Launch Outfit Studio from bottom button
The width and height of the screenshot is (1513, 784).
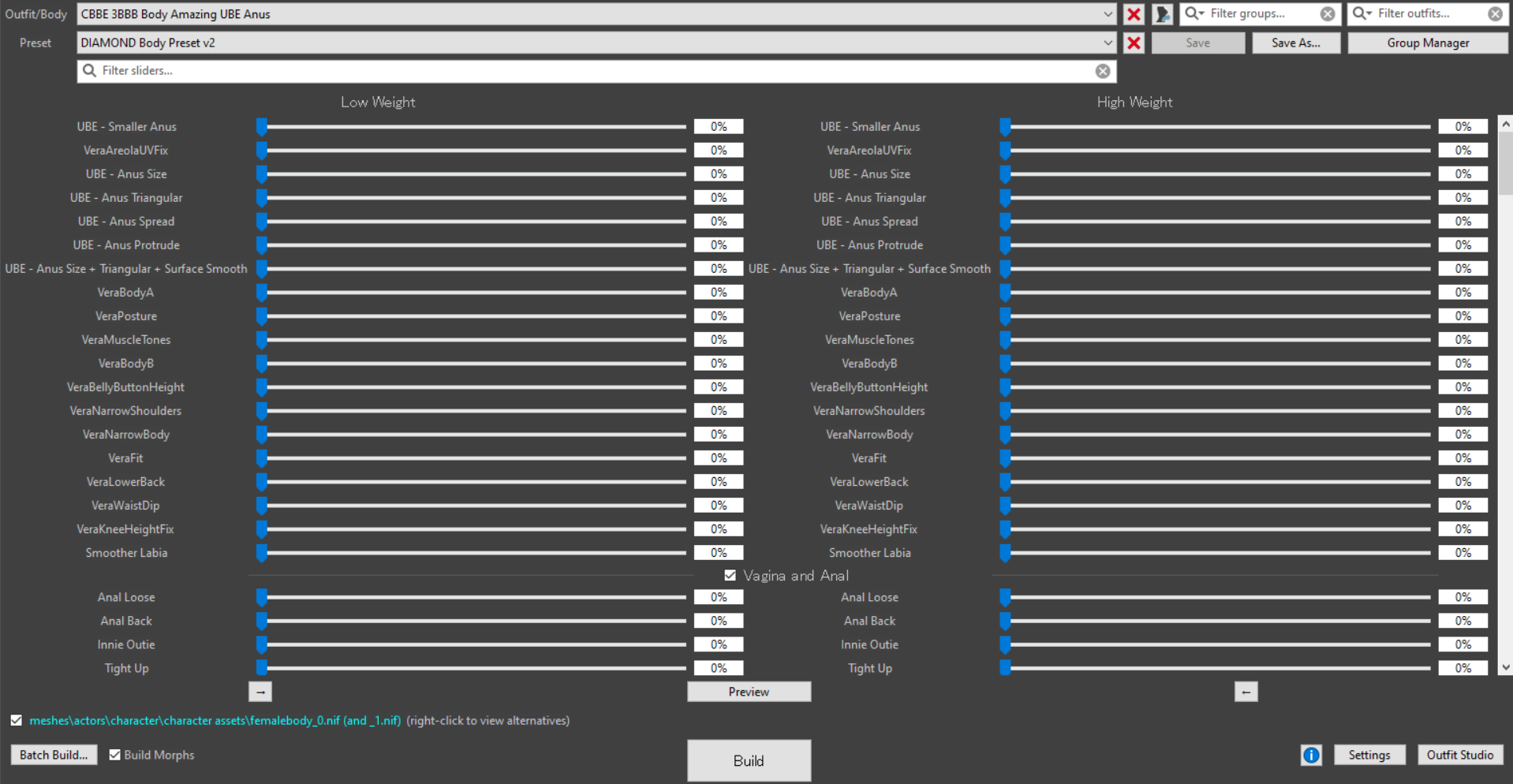click(1459, 755)
